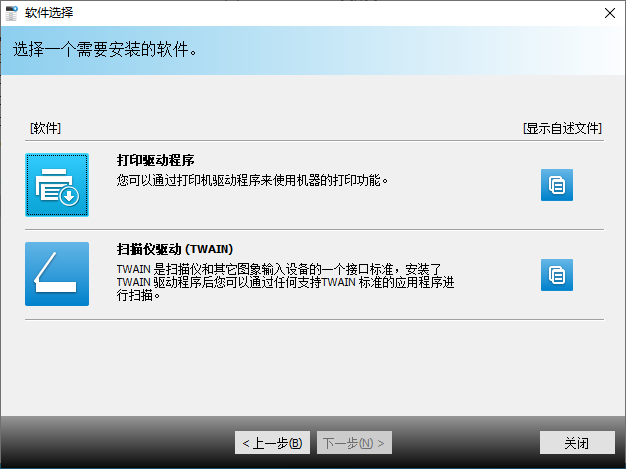The width and height of the screenshot is (626, 469).
Task: Go back with 上一步(B) button
Action: point(272,443)
